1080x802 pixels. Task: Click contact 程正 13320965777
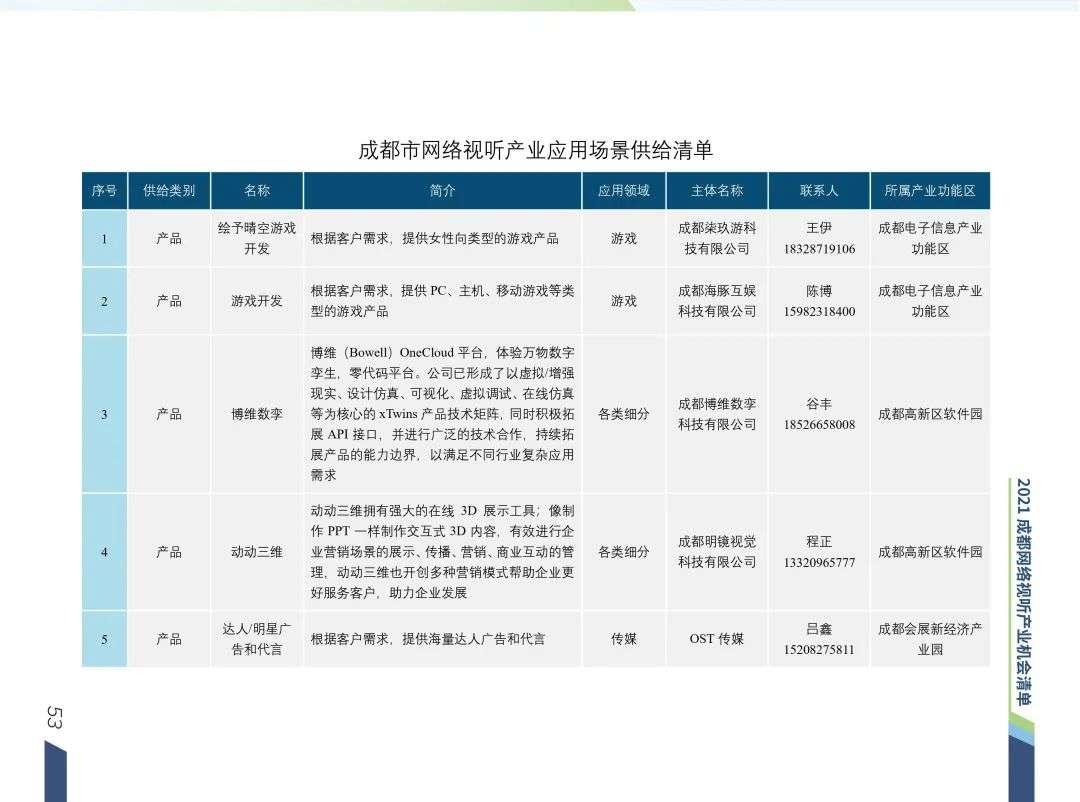coord(819,552)
